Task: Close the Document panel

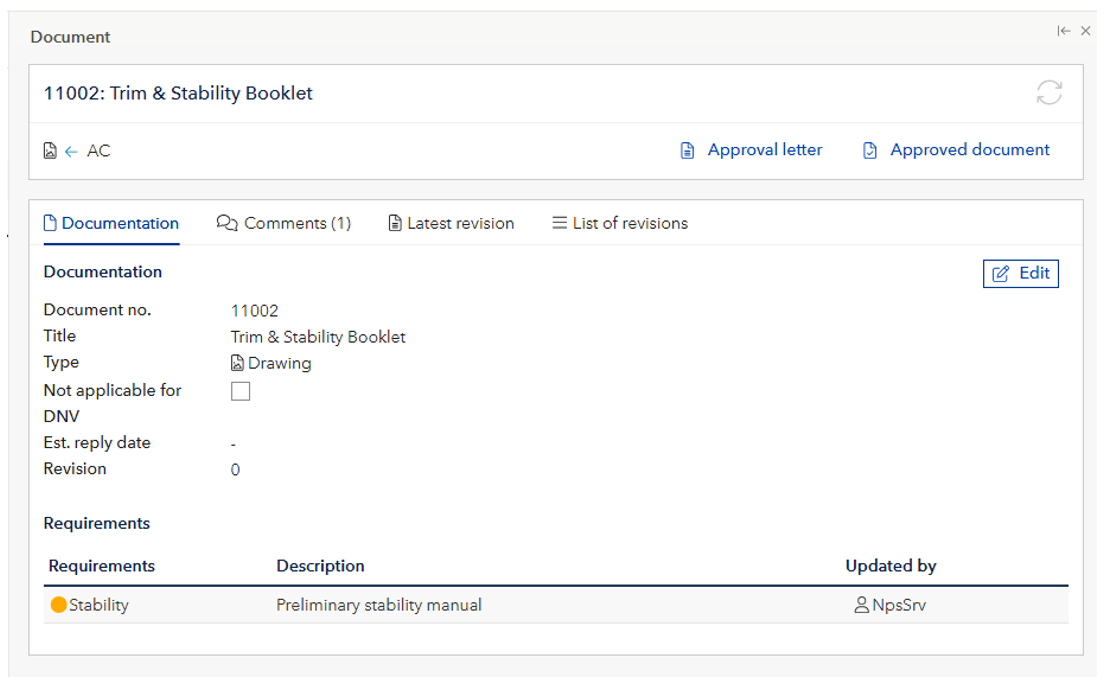Action: pyautogui.click(x=1086, y=31)
